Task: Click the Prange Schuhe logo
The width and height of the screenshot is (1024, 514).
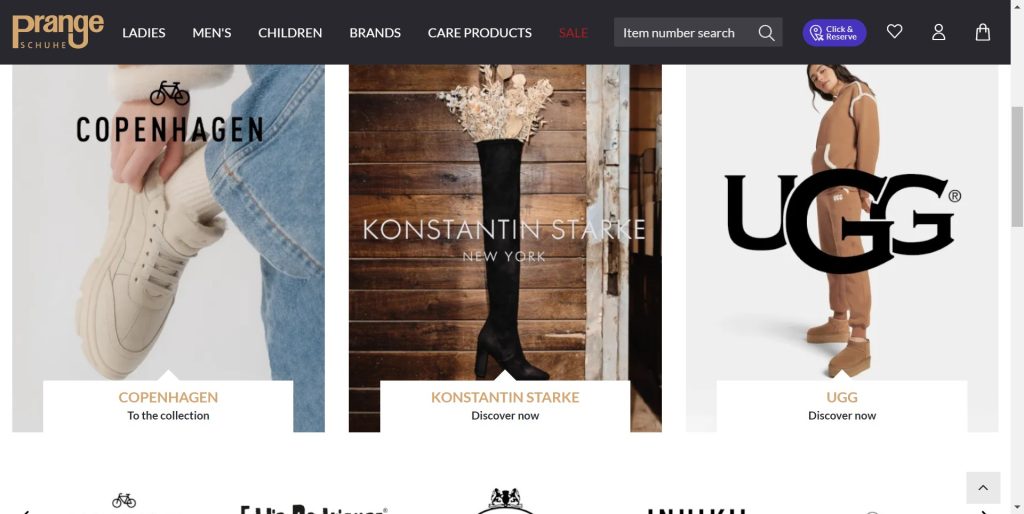Action: [x=57, y=31]
